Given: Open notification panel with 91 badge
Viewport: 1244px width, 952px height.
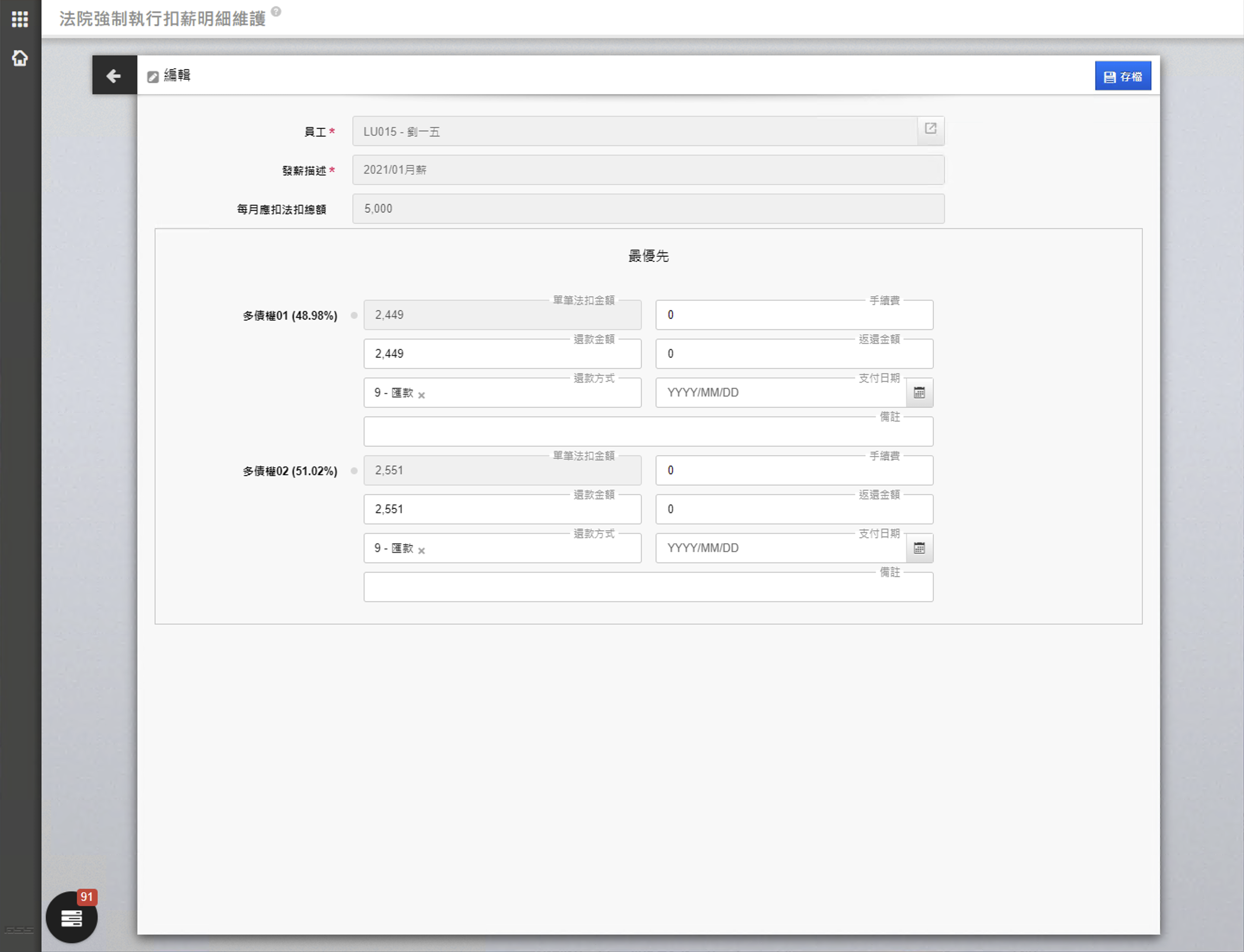Looking at the screenshot, I should pyautogui.click(x=71, y=917).
